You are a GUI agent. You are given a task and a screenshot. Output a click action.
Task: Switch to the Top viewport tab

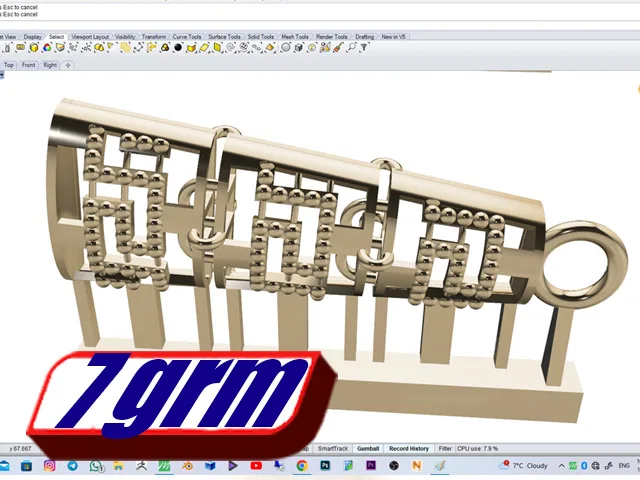[x=9, y=65]
